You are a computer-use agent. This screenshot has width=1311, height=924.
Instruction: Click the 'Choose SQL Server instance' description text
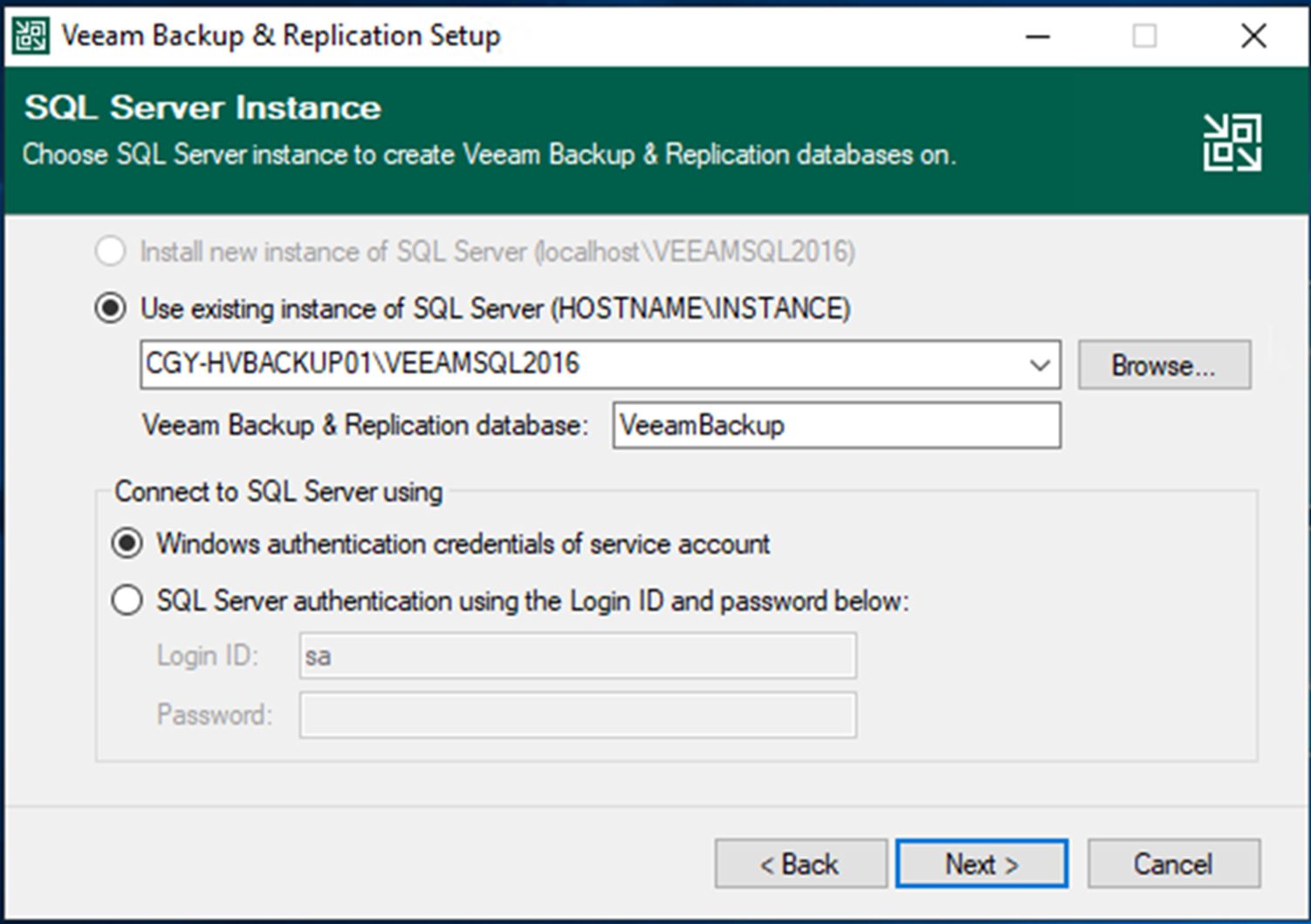tap(489, 155)
